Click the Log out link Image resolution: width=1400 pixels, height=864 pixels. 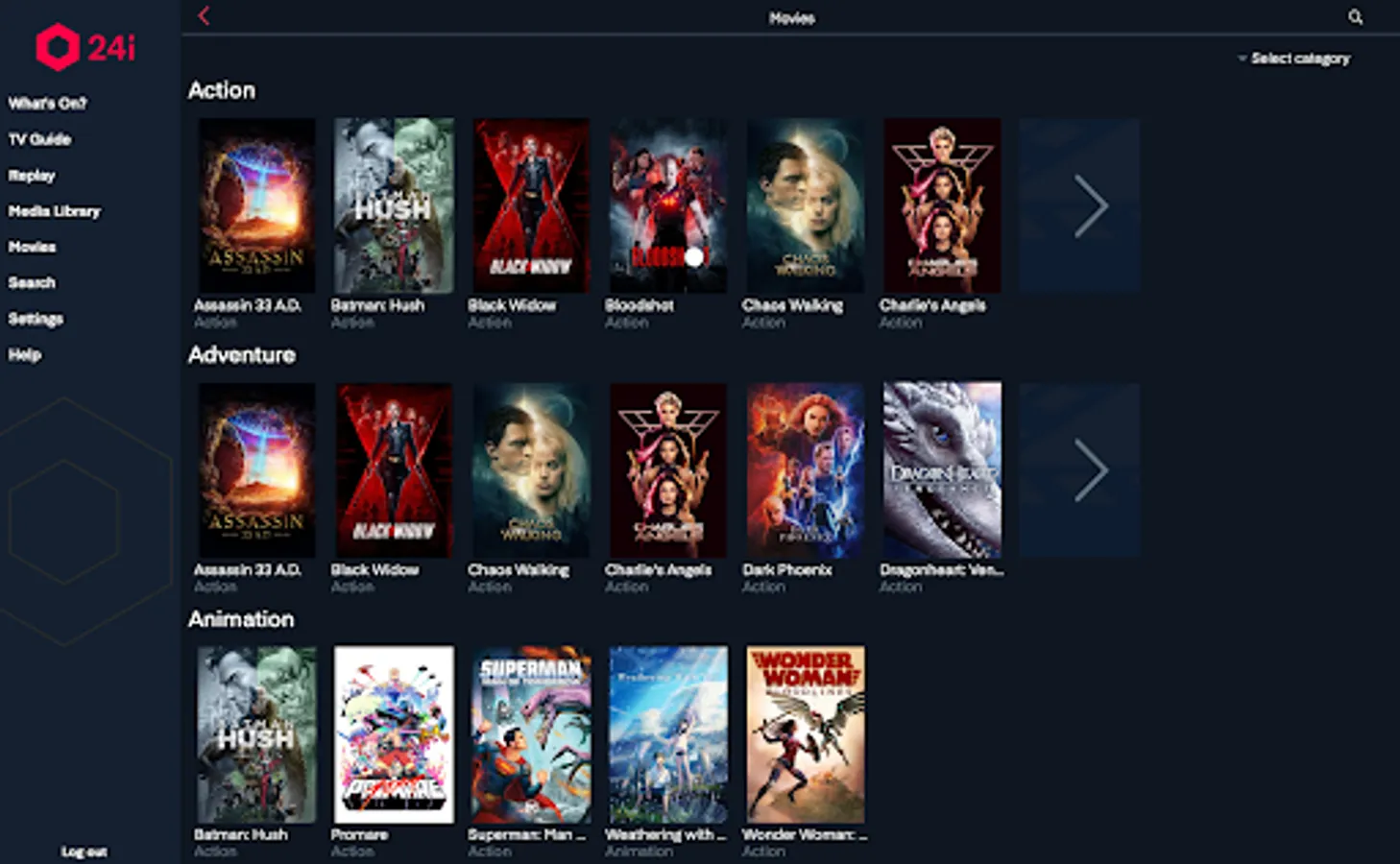(x=84, y=852)
